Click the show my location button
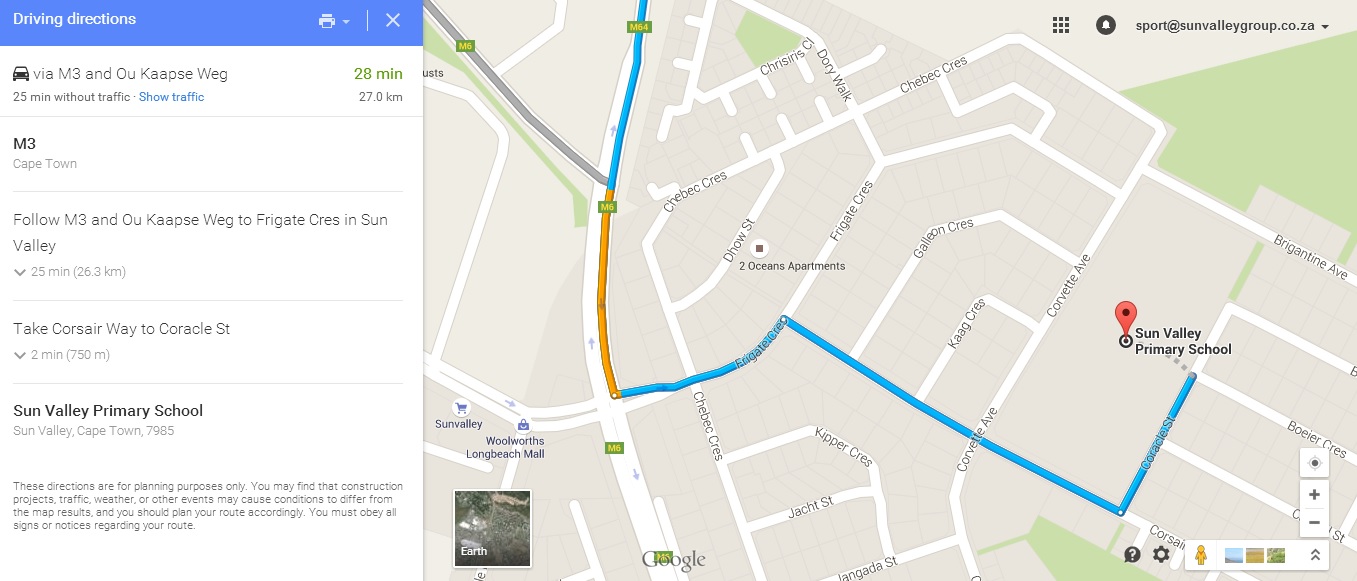1357x581 pixels. point(1314,463)
